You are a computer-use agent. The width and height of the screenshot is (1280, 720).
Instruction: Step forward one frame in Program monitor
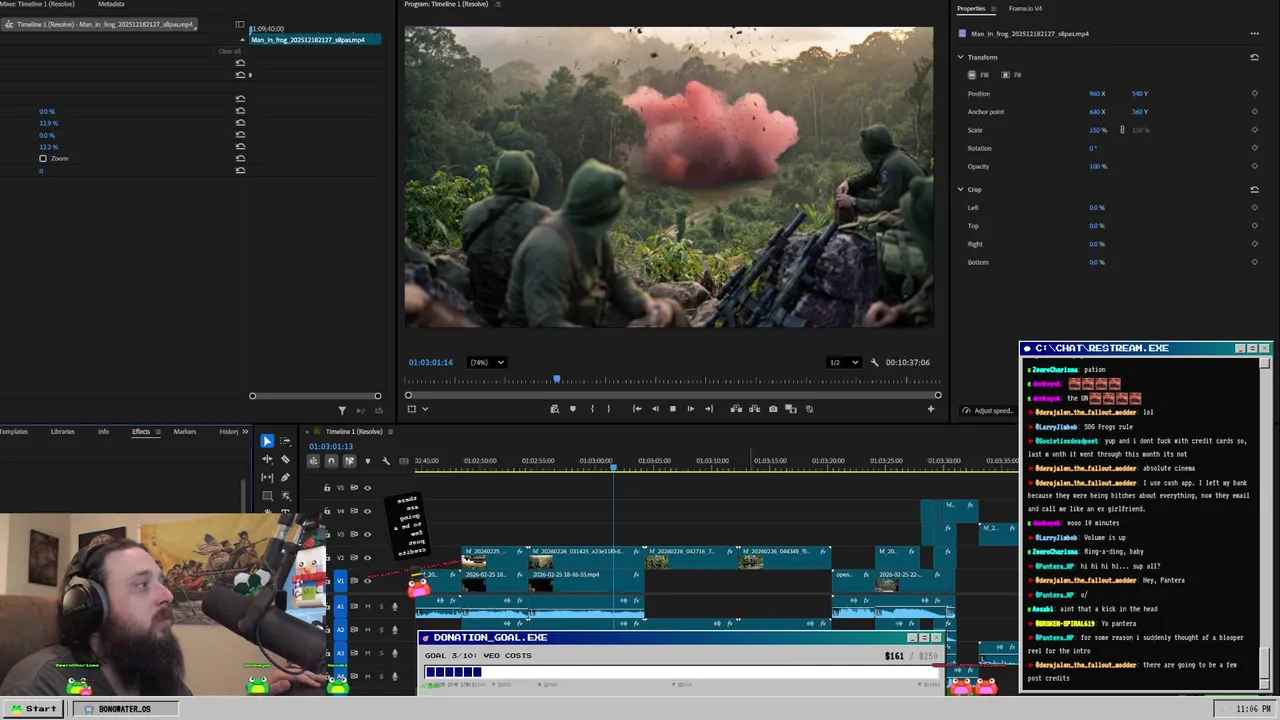[x=690, y=409]
